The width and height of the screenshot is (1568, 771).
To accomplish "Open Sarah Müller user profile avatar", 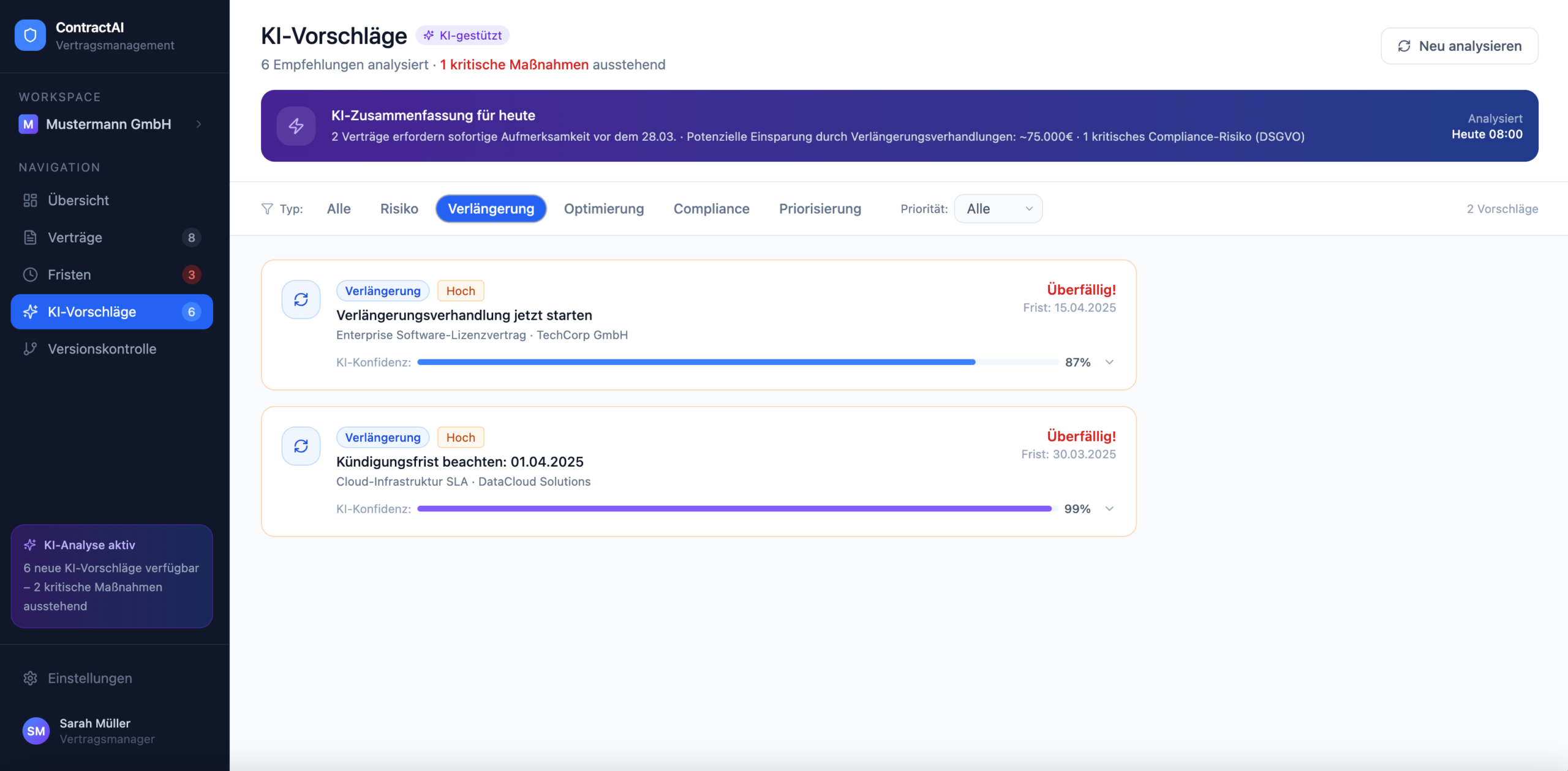I will click(36, 731).
